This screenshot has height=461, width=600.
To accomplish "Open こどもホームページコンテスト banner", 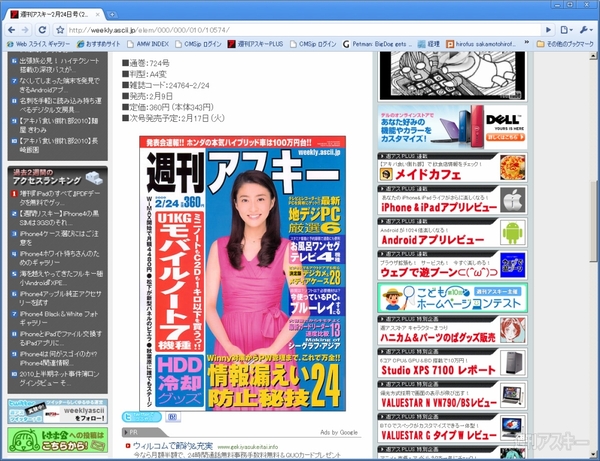I will pos(452,297).
